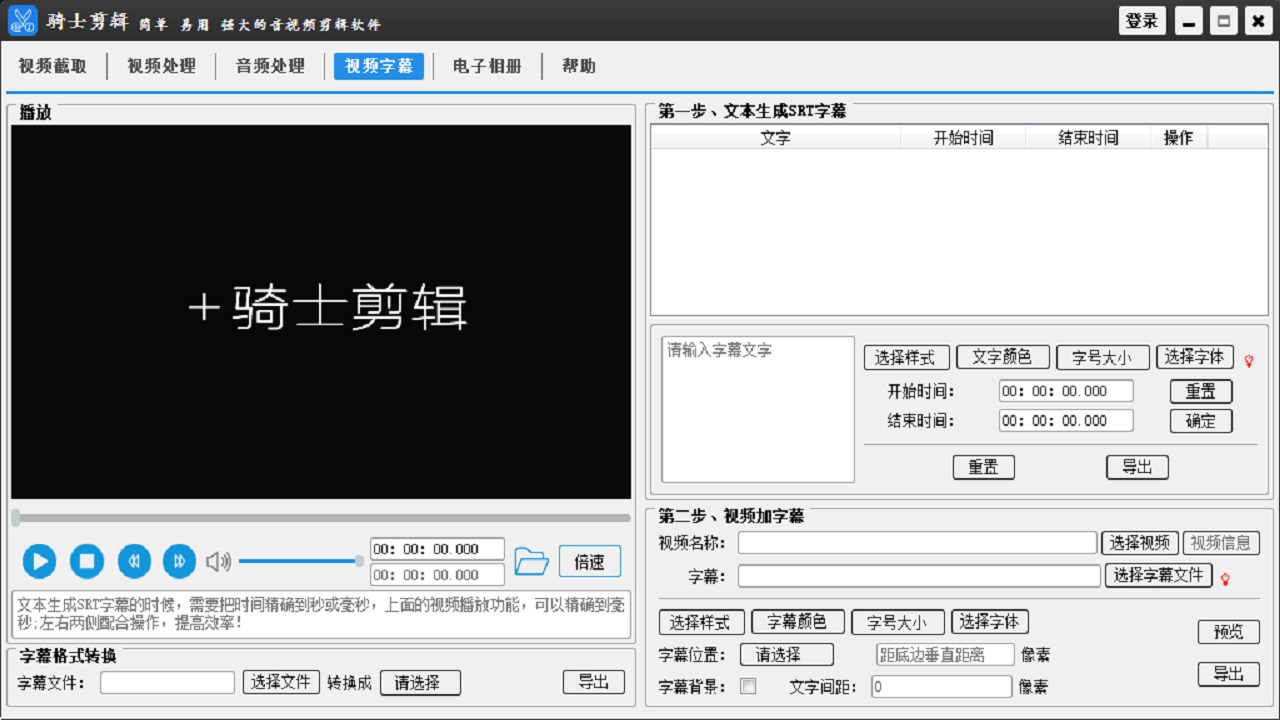
Task: Open the 倍速 playback speed option
Action: pos(589,561)
